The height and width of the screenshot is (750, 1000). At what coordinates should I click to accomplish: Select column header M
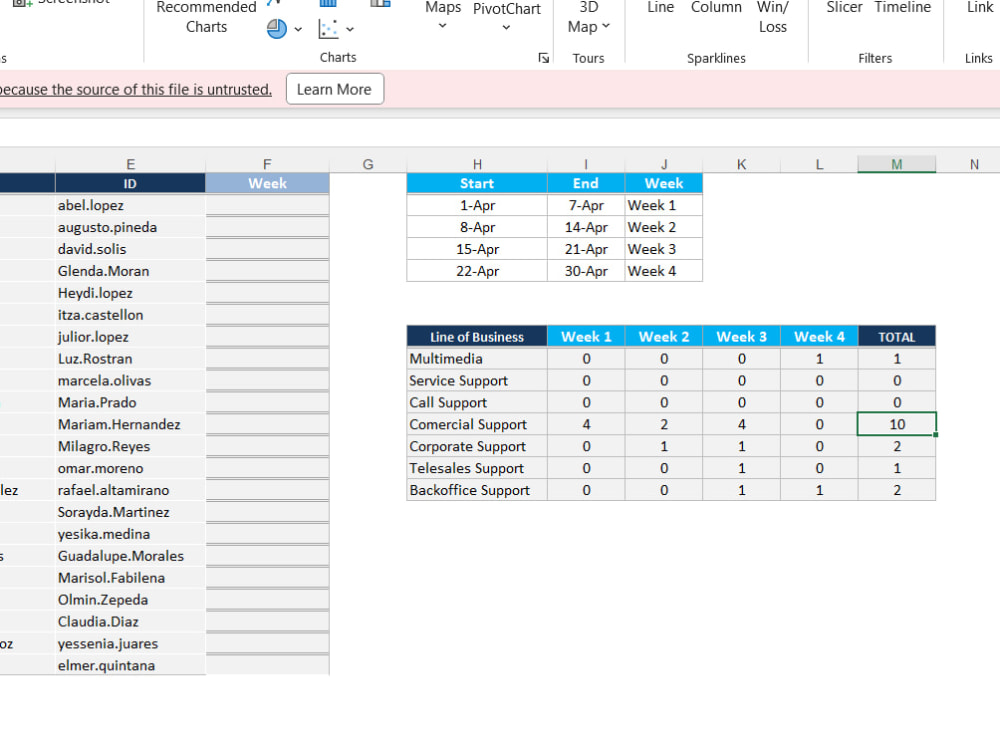click(896, 164)
